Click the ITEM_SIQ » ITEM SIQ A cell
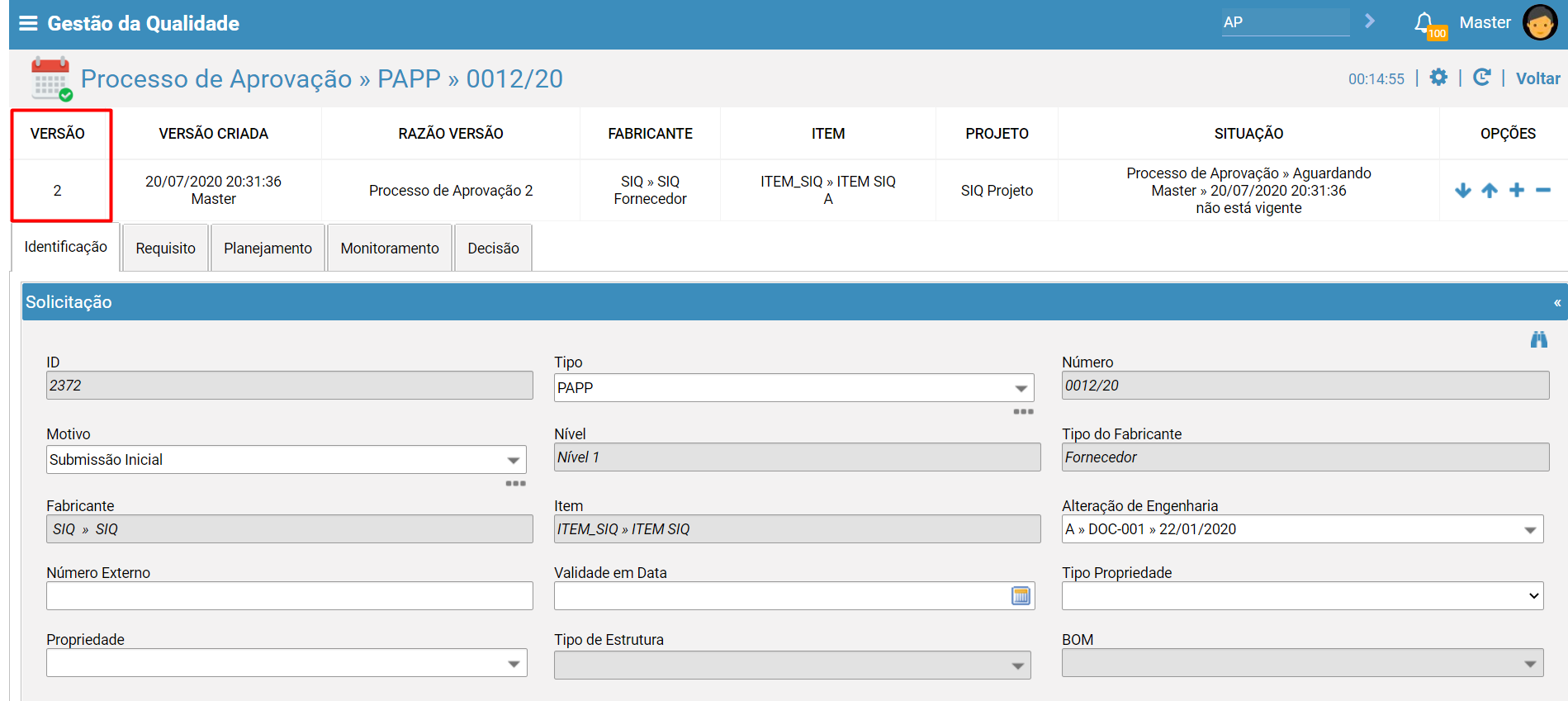The image size is (1568, 701). (828, 191)
